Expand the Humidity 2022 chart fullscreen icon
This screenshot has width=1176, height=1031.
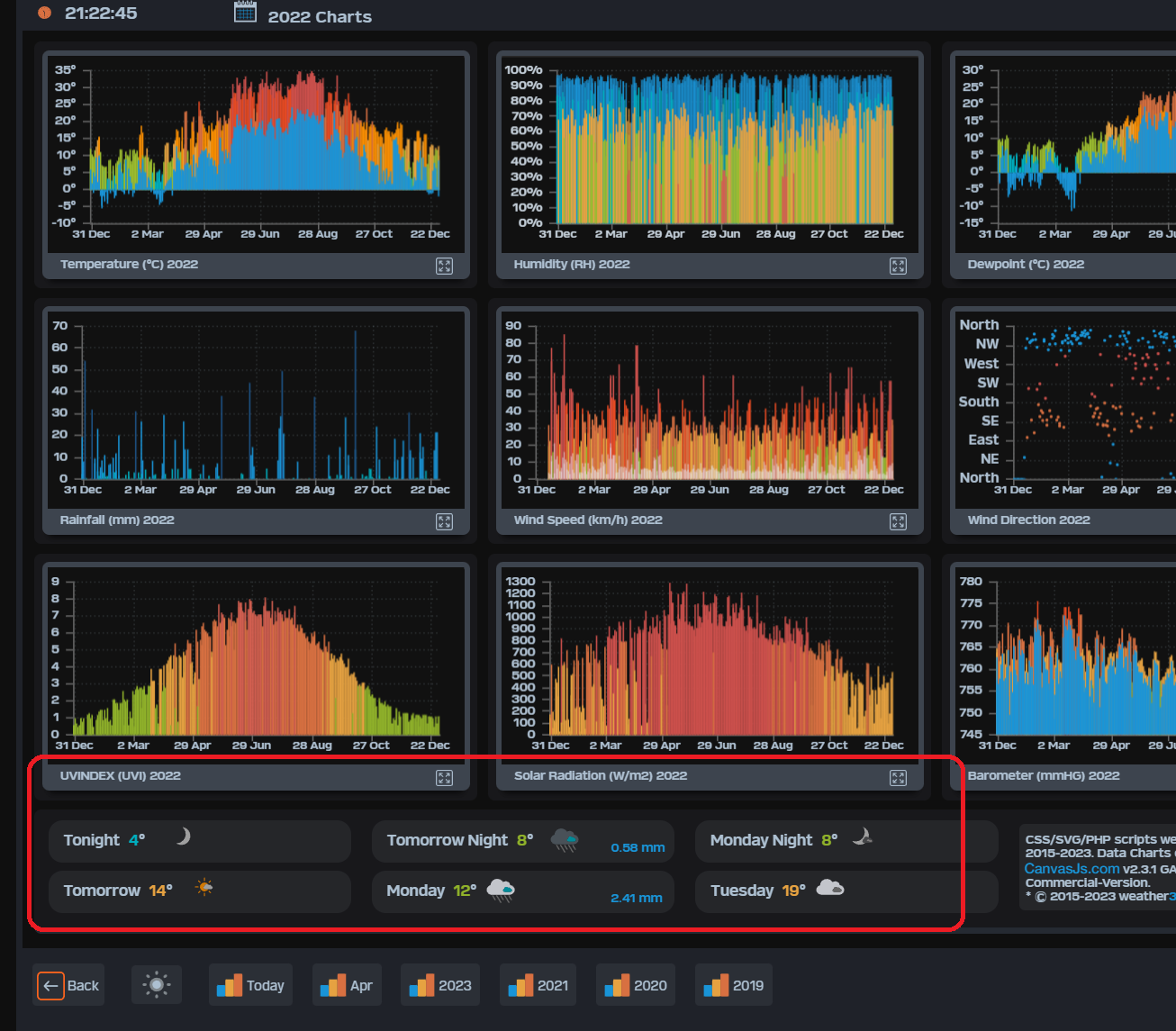coord(899,266)
